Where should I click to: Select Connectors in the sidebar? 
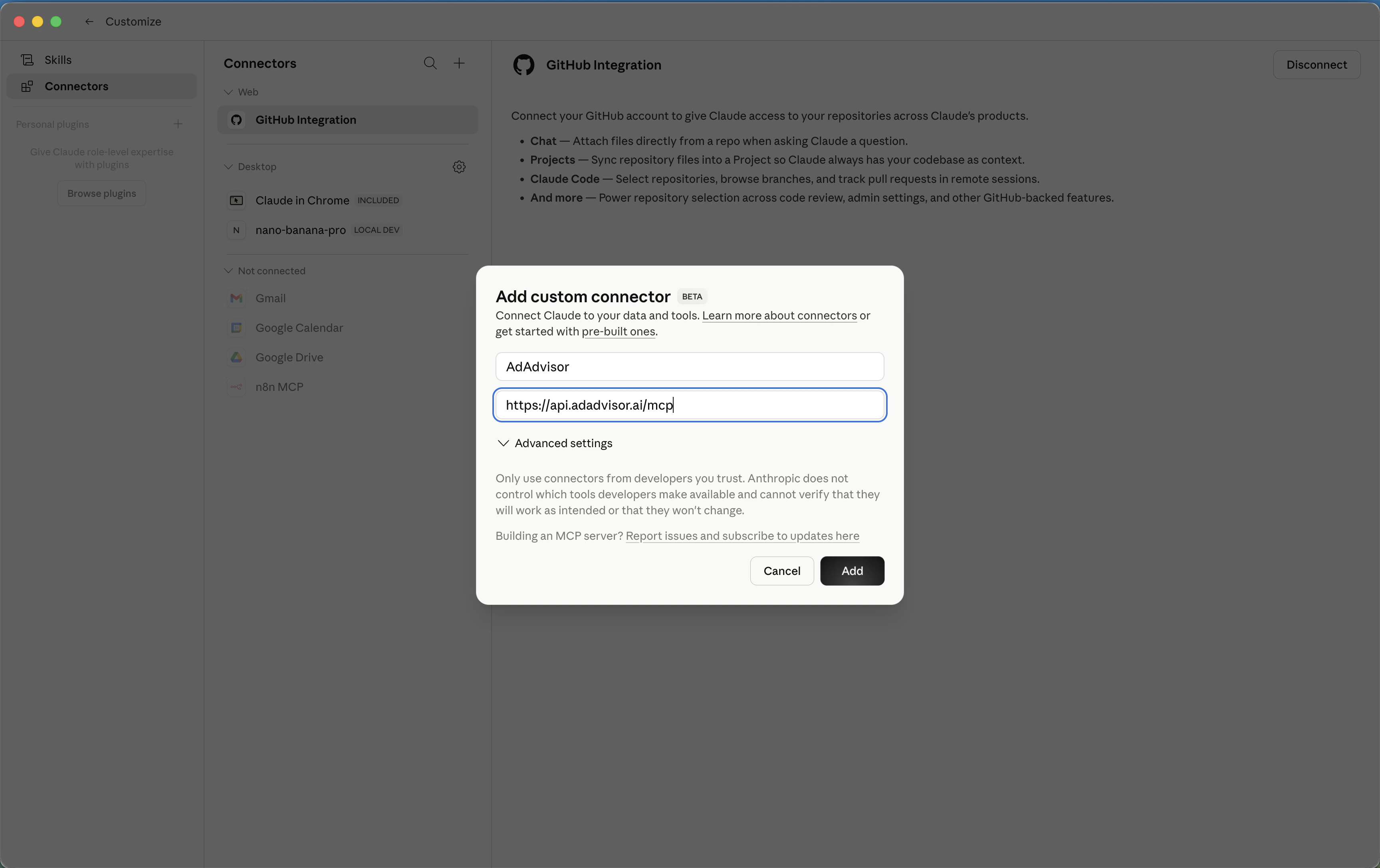tap(101, 86)
